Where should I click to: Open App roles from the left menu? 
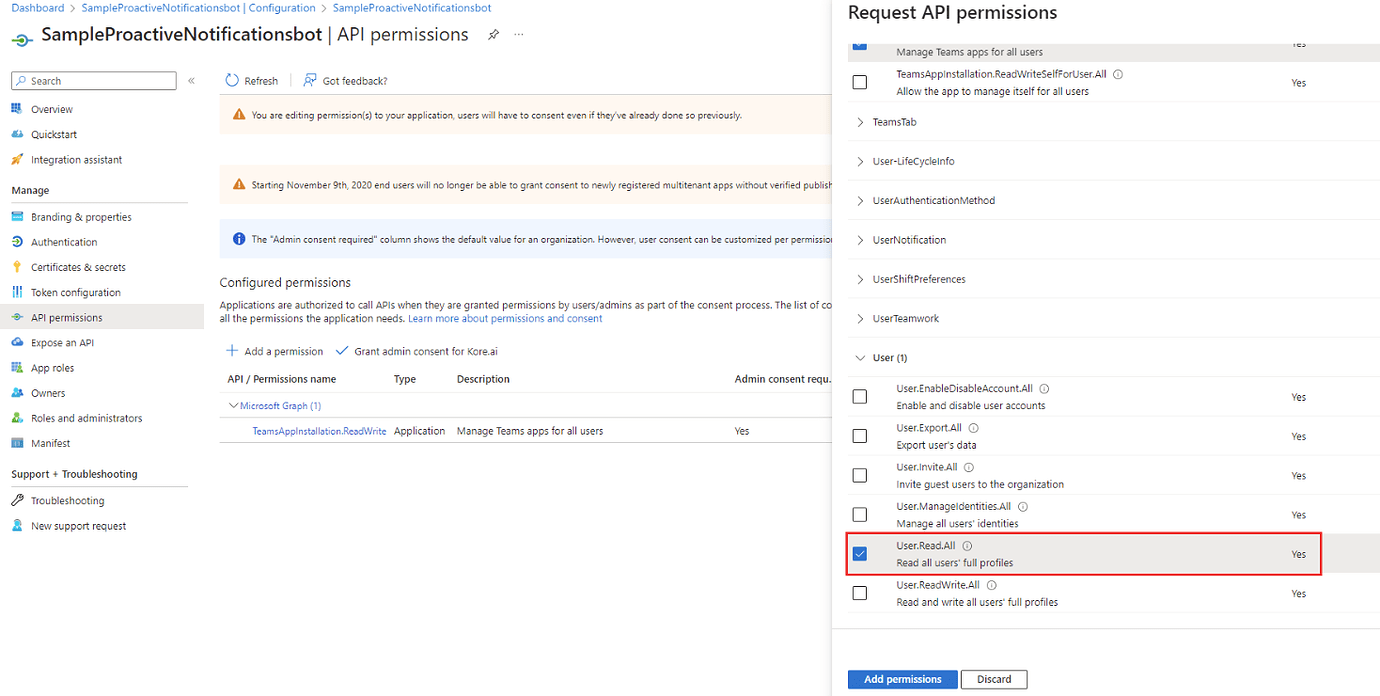pyautogui.click(x=52, y=367)
